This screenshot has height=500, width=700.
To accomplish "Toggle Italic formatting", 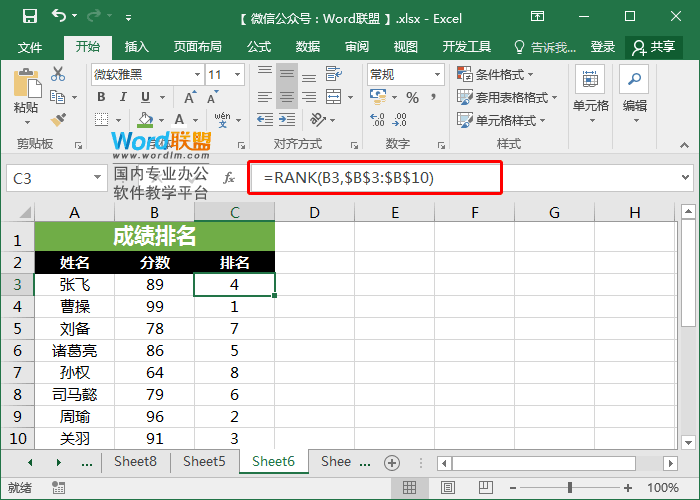I will tap(123, 97).
